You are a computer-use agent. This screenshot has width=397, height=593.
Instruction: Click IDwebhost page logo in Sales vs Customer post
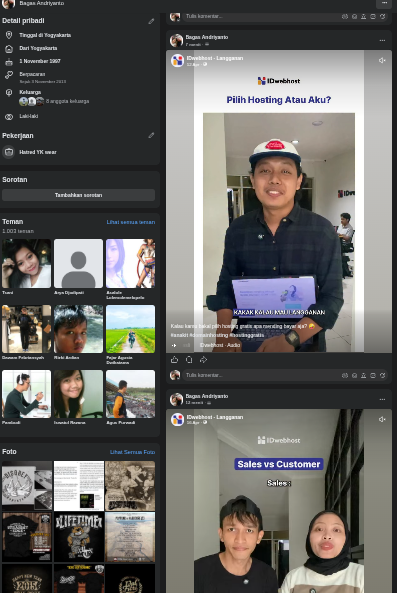[177, 419]
